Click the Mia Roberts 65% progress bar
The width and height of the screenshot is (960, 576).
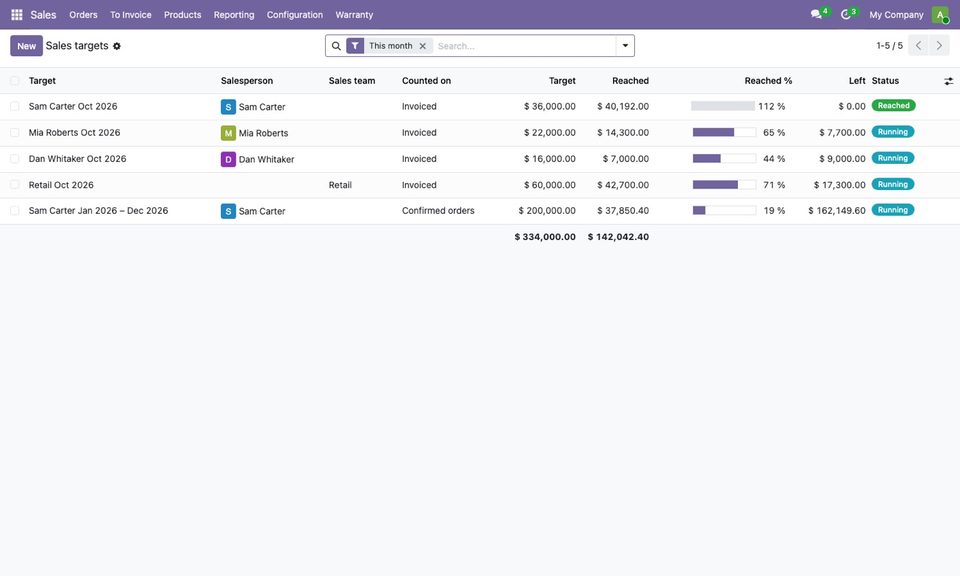724,132
